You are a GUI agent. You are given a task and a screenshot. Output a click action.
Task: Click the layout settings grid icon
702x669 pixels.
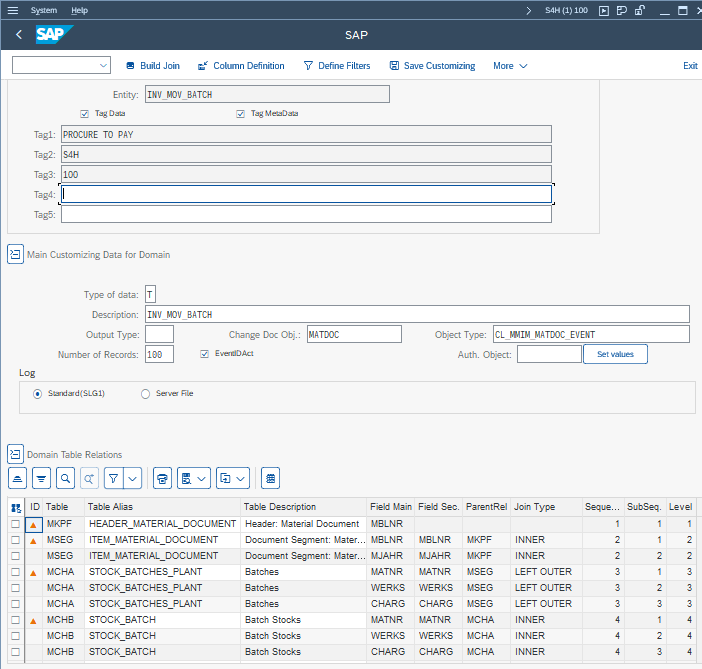click(270, 478)
